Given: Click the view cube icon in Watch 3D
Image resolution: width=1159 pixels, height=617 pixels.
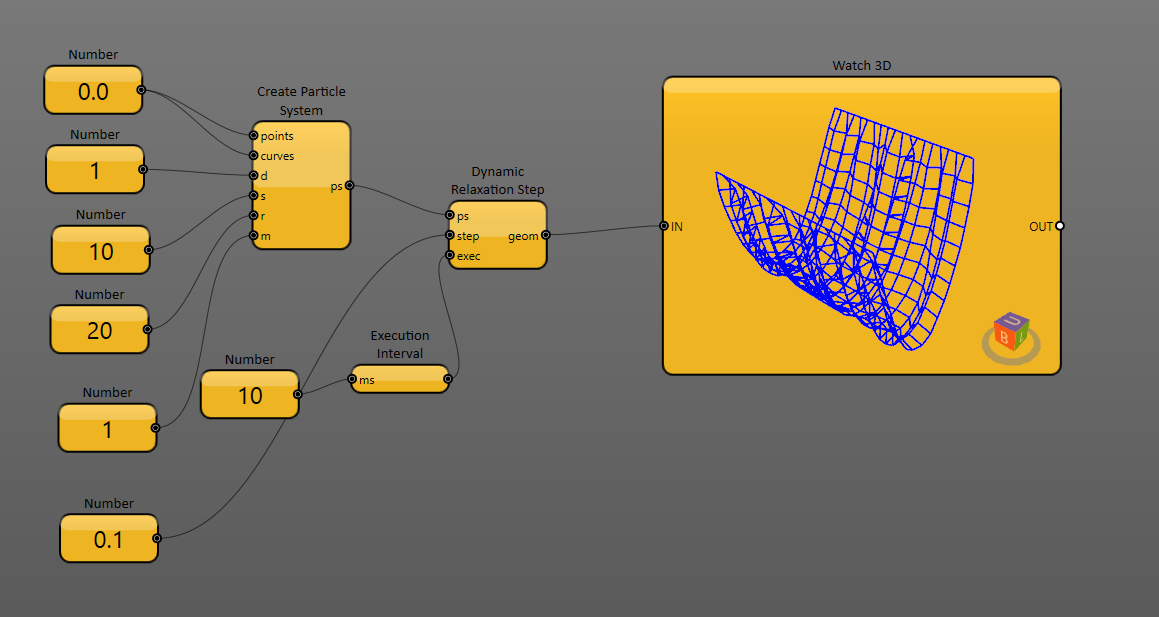Looking at the screenshot, I should 1012,334.
